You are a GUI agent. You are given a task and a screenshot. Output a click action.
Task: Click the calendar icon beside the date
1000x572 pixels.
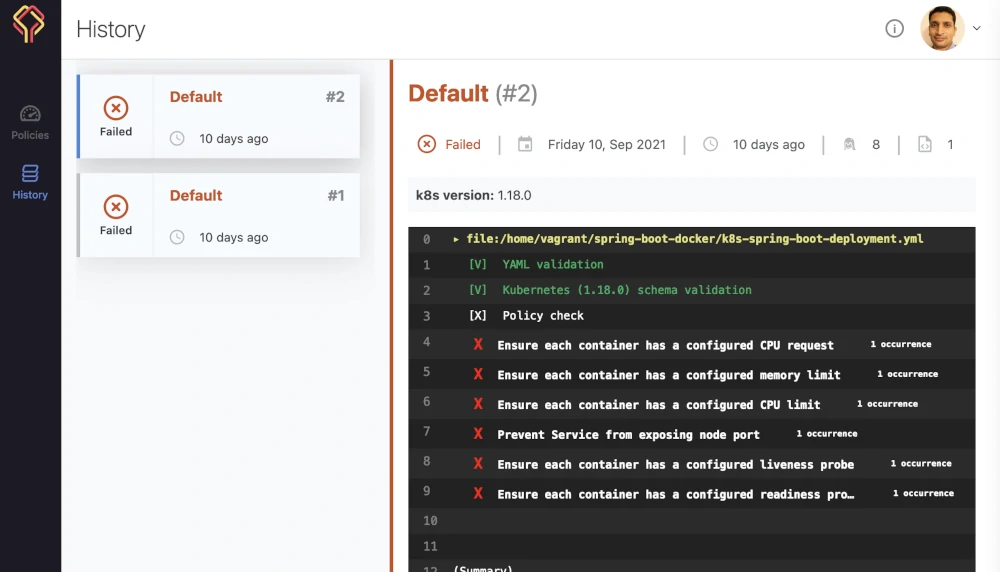pyautogui.click(x=525, y=144)
